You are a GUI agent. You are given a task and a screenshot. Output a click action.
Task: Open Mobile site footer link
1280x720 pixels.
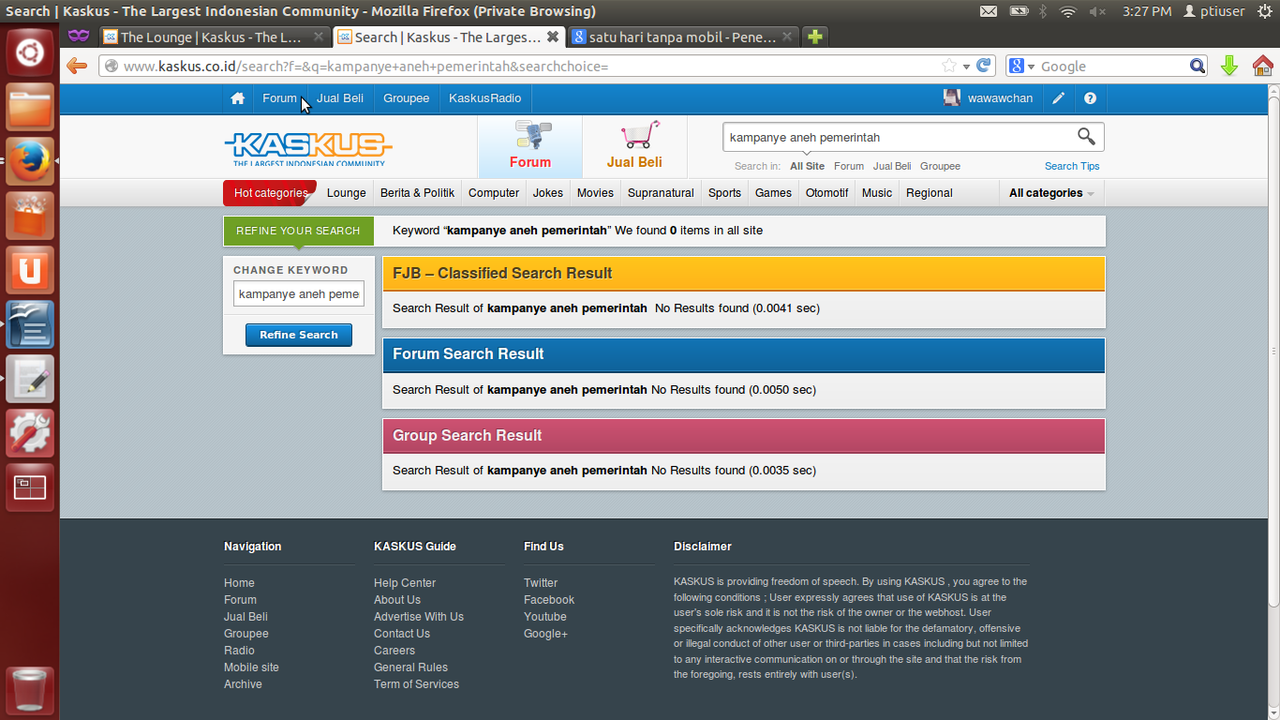pos(251,667)
